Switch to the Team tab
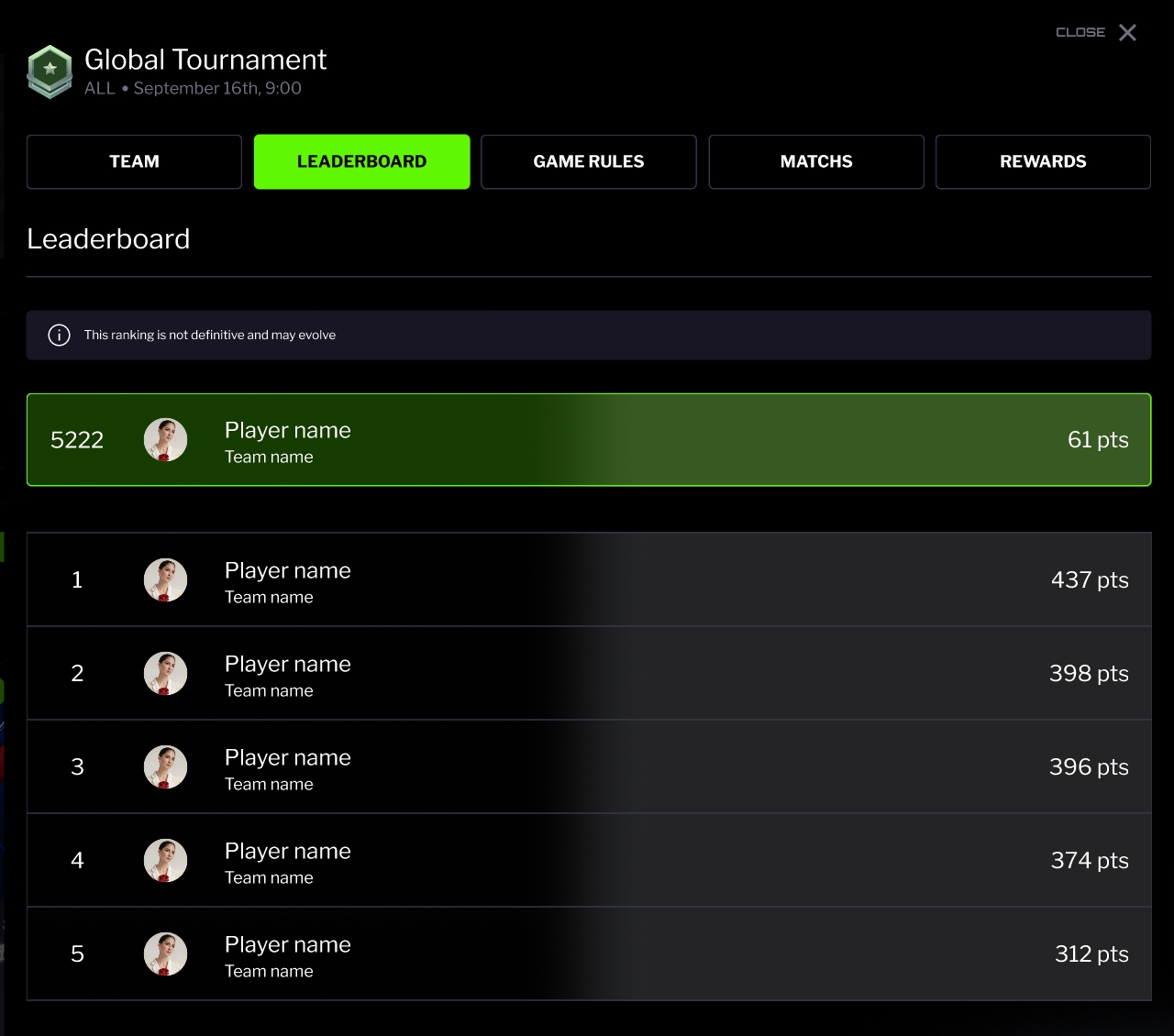Image resolution: width=1174 pixels, height=1036 pixels. point(134,162)
